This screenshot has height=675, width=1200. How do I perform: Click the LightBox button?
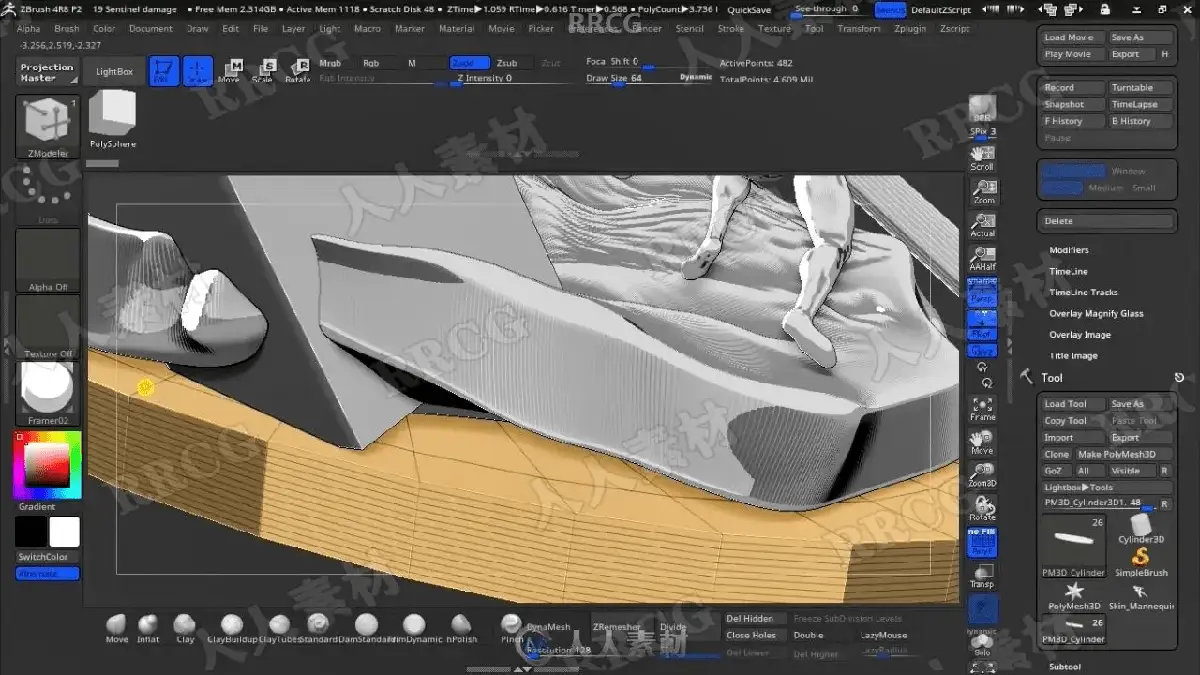[114, 72]
